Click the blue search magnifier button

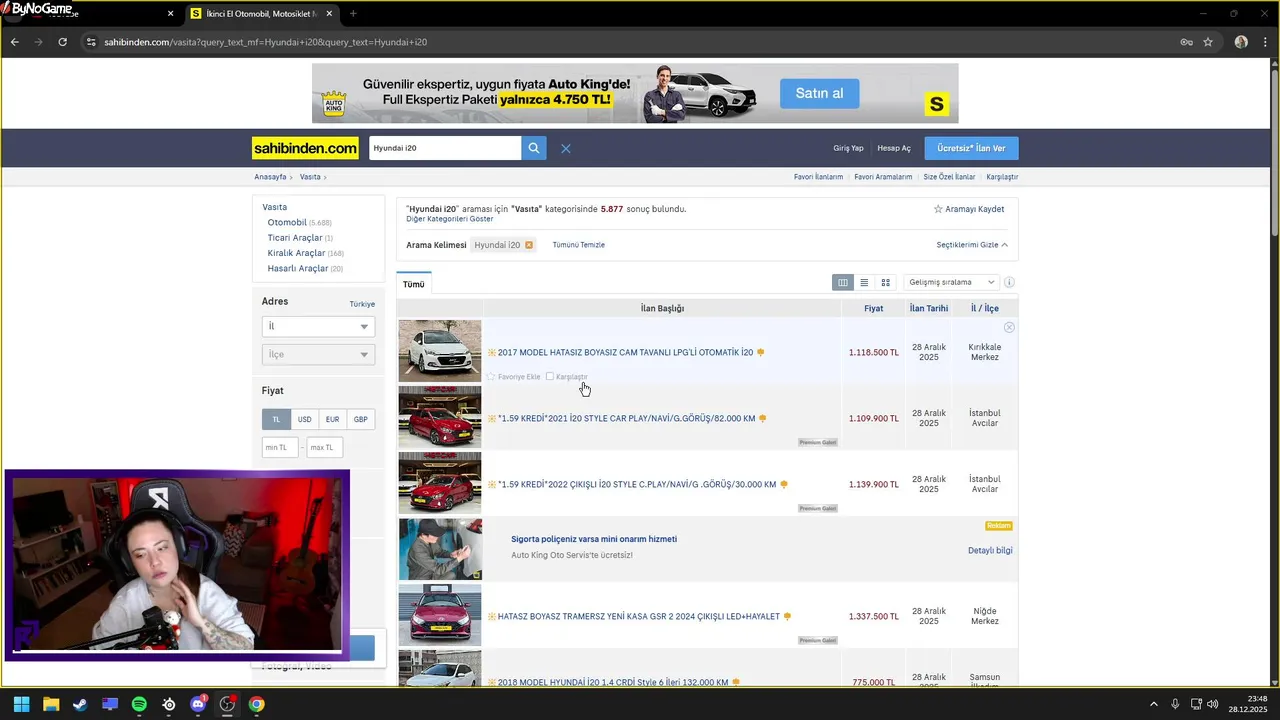534,148
